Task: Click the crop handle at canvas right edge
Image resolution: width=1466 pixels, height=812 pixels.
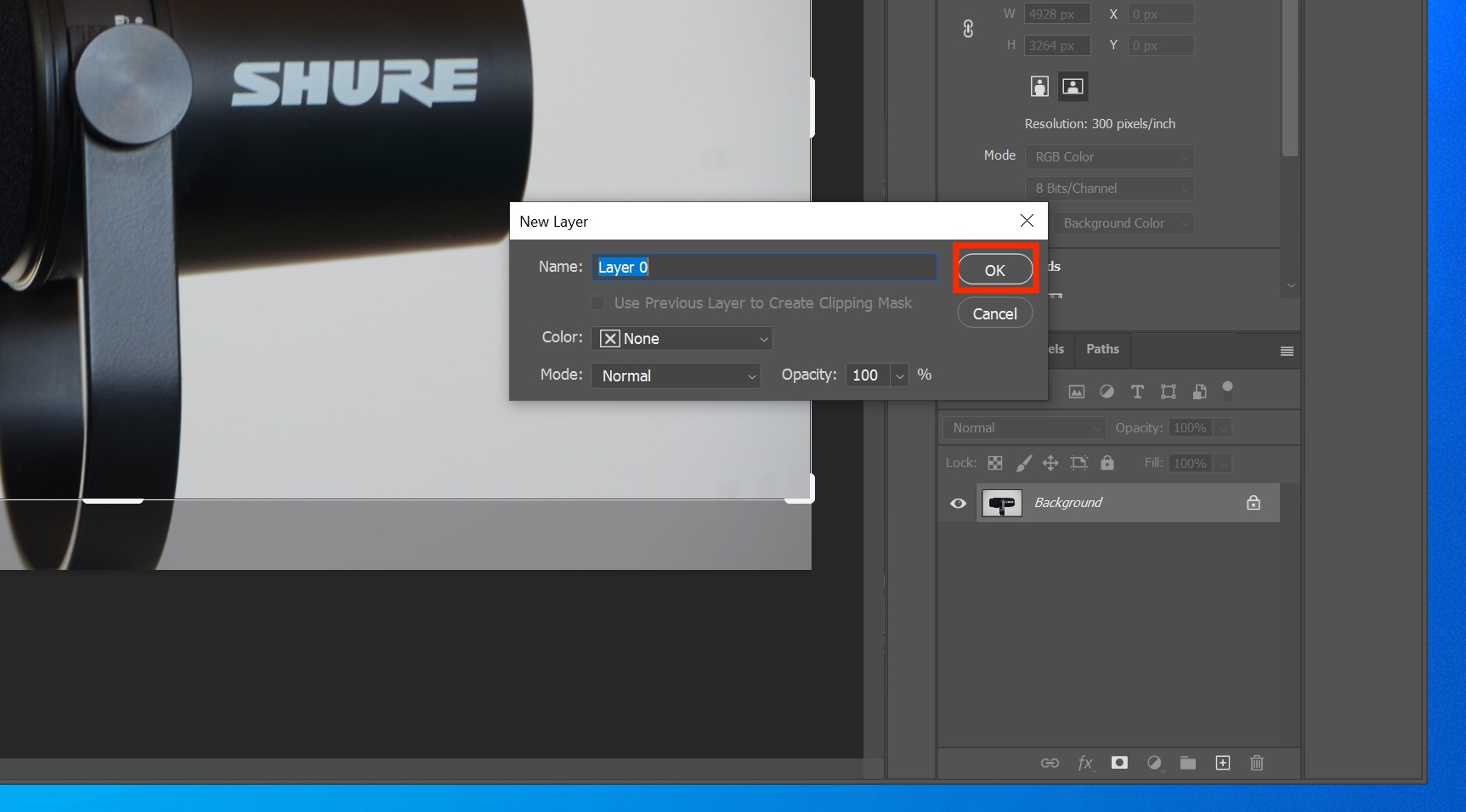Action: 812,108
